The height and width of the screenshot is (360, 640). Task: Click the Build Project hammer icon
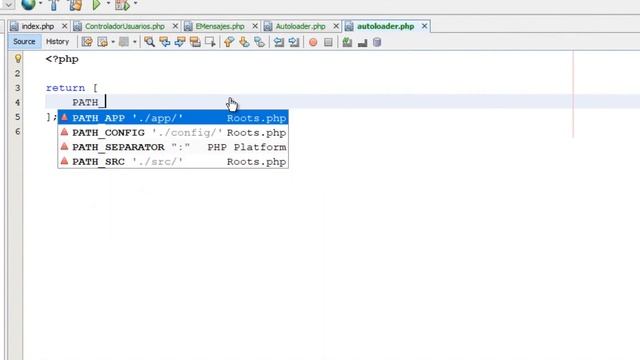pyautogui.click(x=54, y=5)
